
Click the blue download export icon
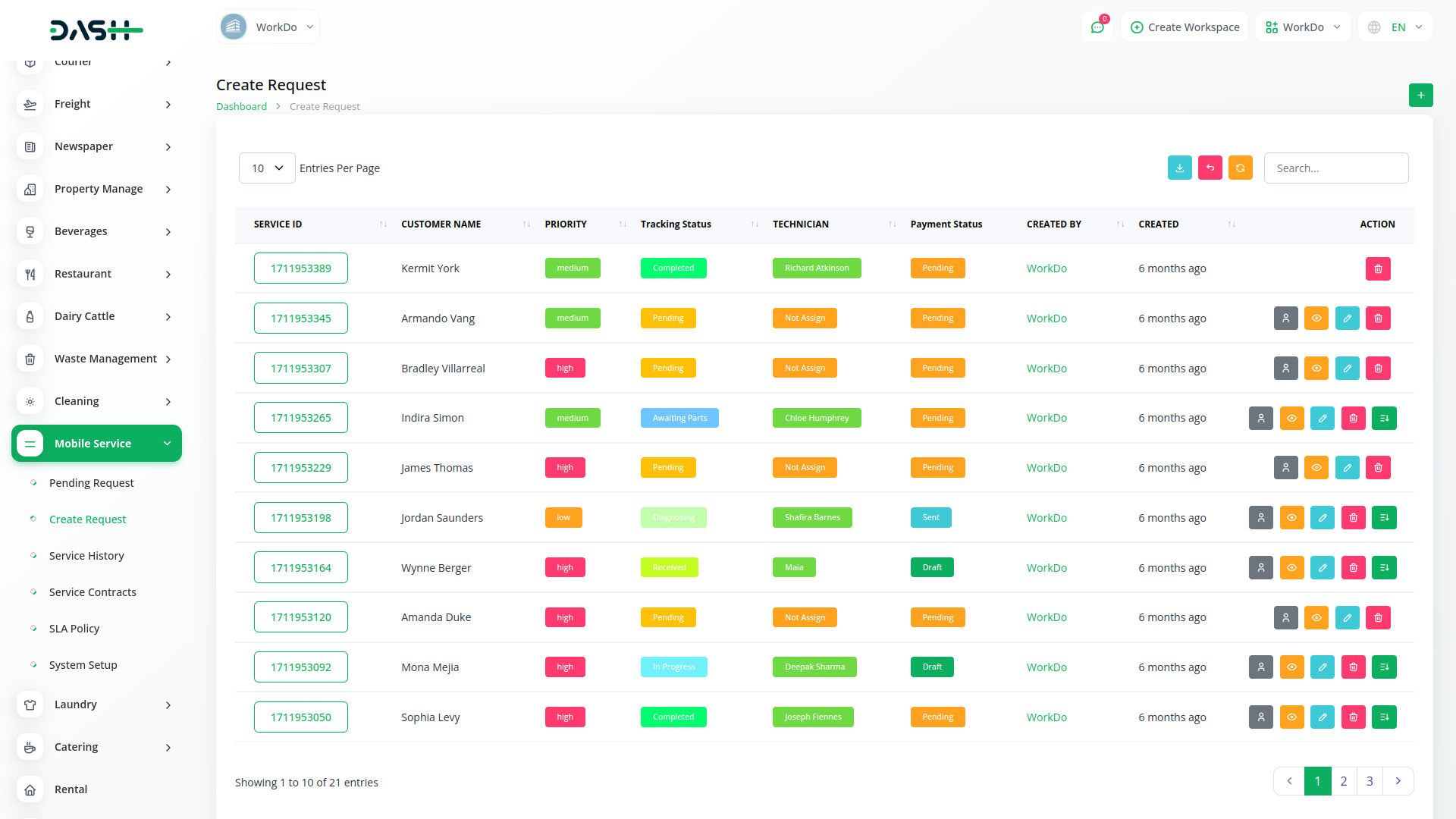[1179, 168]
